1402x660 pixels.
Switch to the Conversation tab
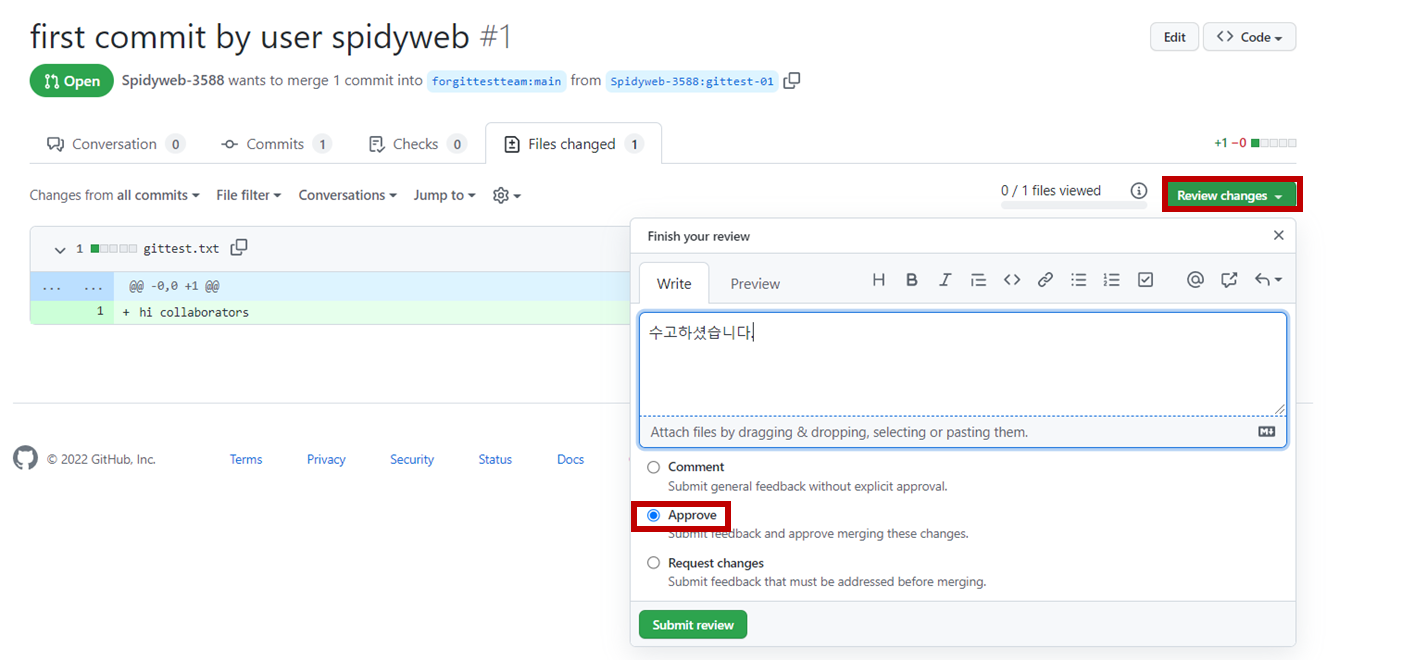(x=115, y=144)
